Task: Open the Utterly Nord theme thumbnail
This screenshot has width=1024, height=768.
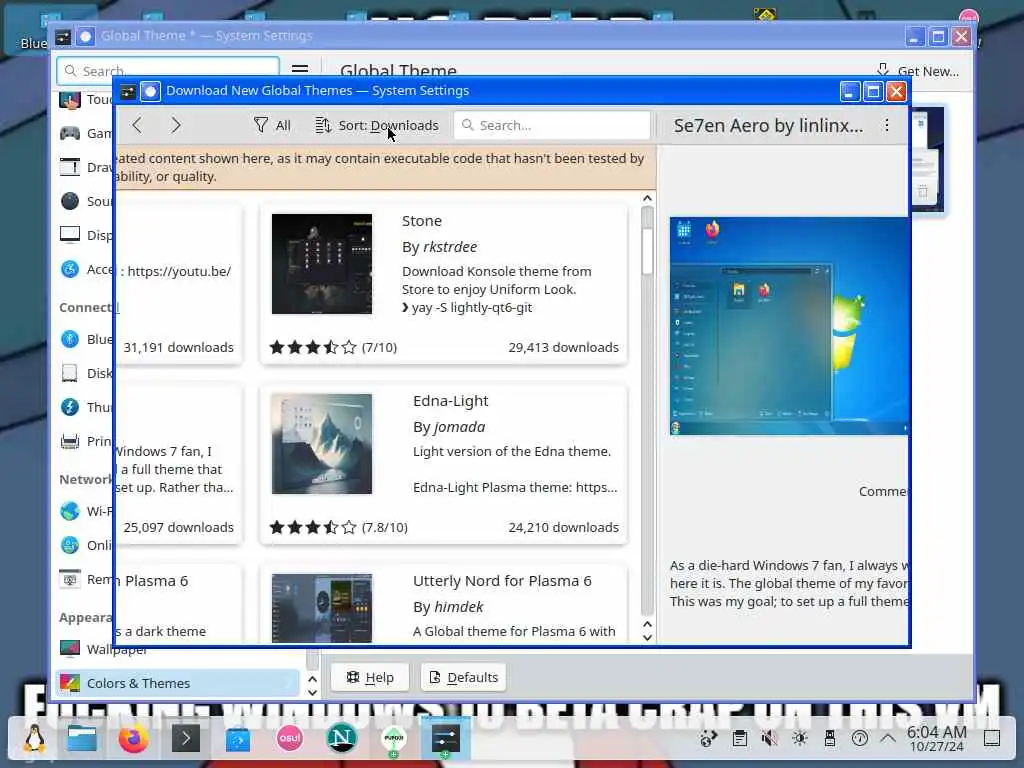Action: (322, 608)
